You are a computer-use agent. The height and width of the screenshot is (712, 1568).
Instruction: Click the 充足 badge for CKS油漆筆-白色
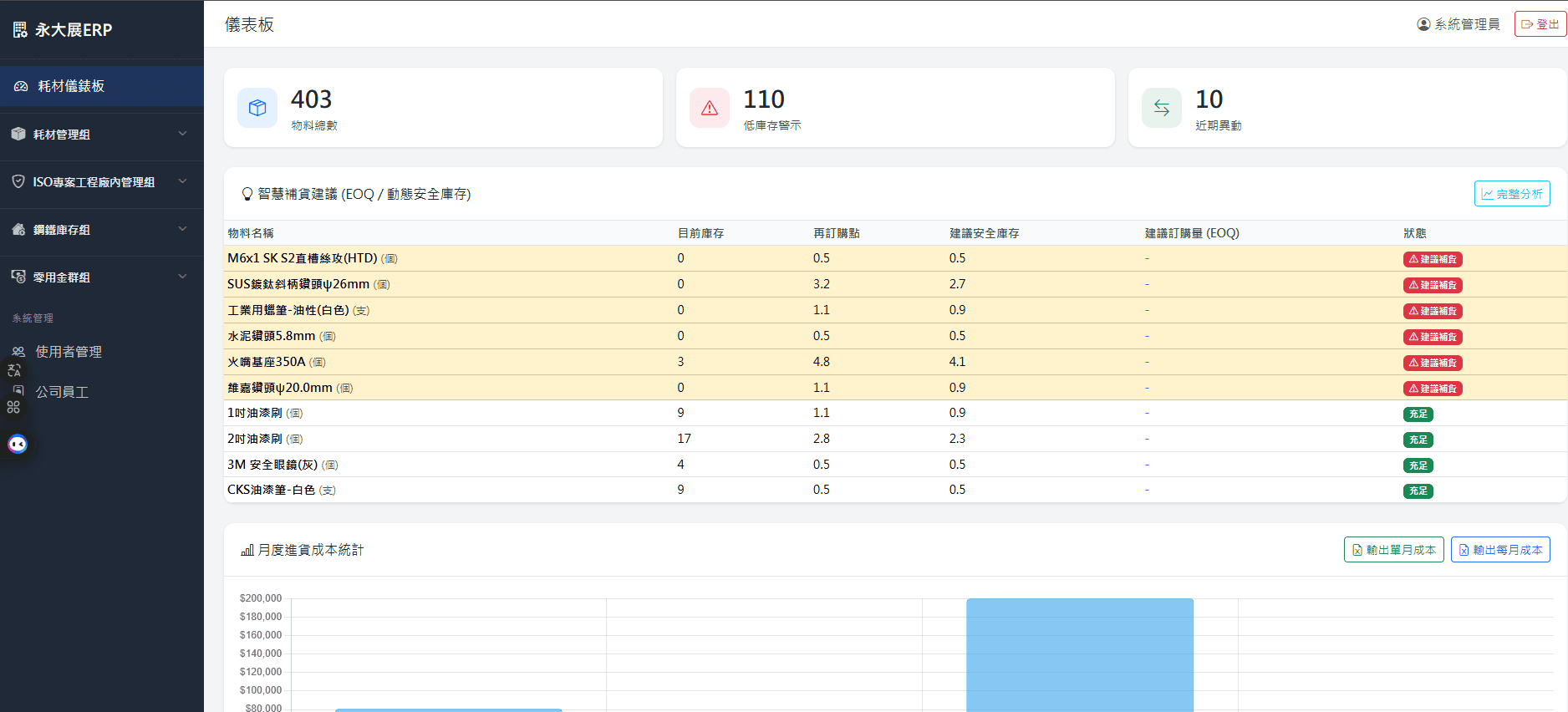[1418, 491]
